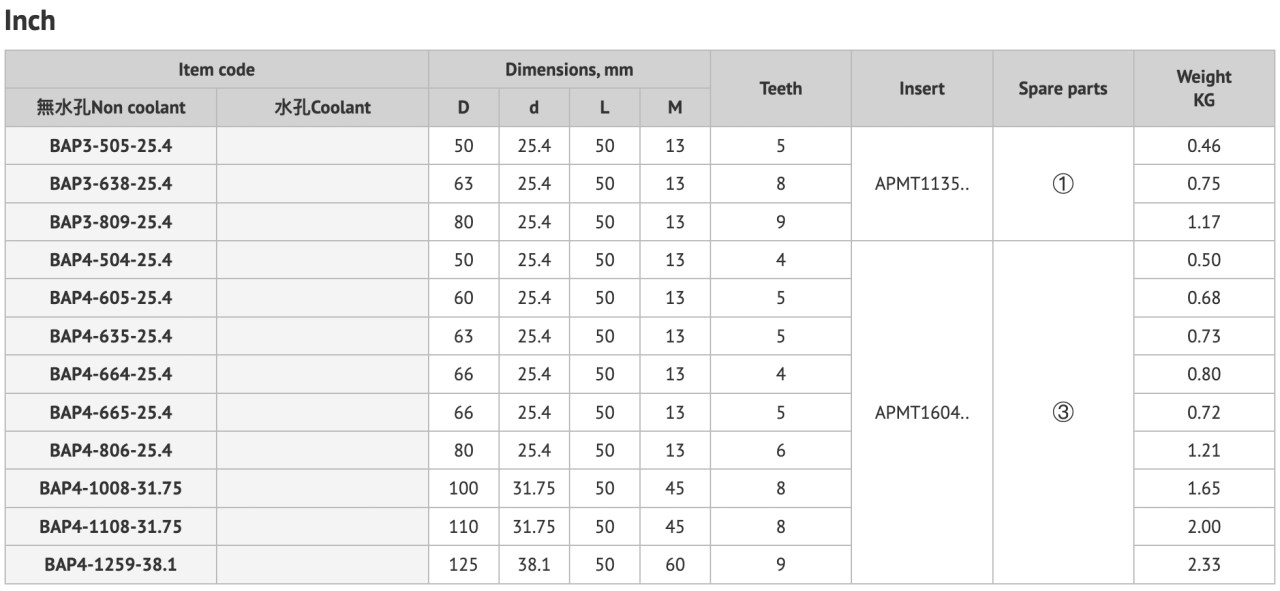The image size is (1280, 591).
Task: Click the Coolant sub-header
Action: [x=322, y=108]
